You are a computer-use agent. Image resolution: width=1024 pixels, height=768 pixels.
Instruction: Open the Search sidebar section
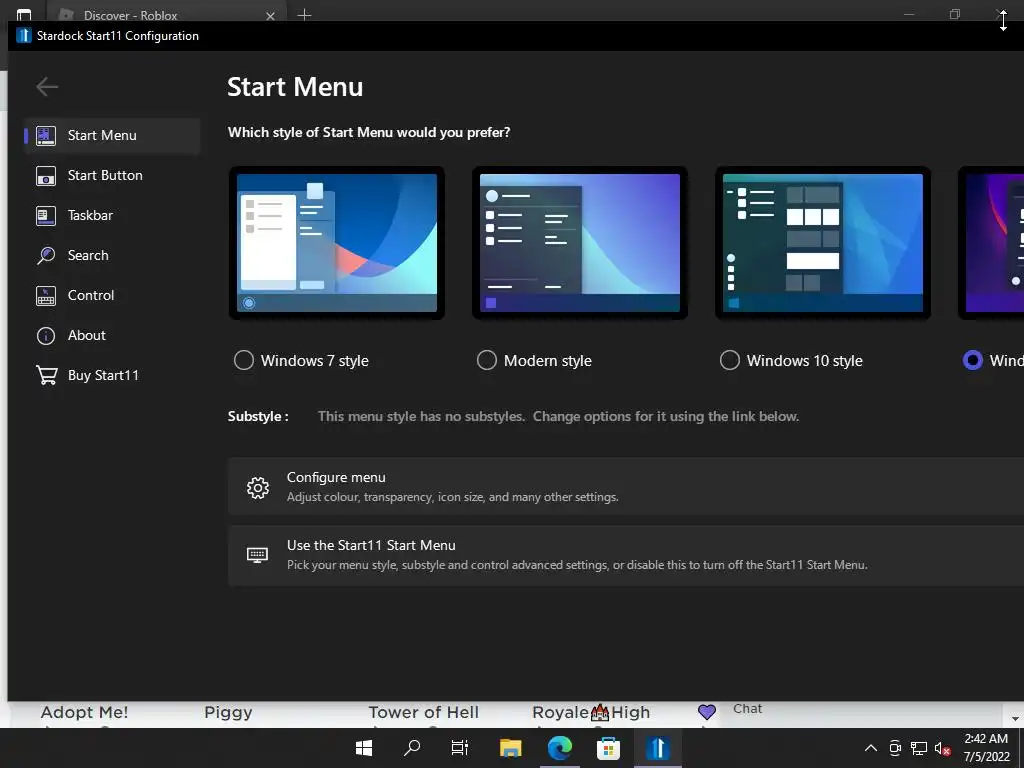pyautogui.click(x=112, y=255)
